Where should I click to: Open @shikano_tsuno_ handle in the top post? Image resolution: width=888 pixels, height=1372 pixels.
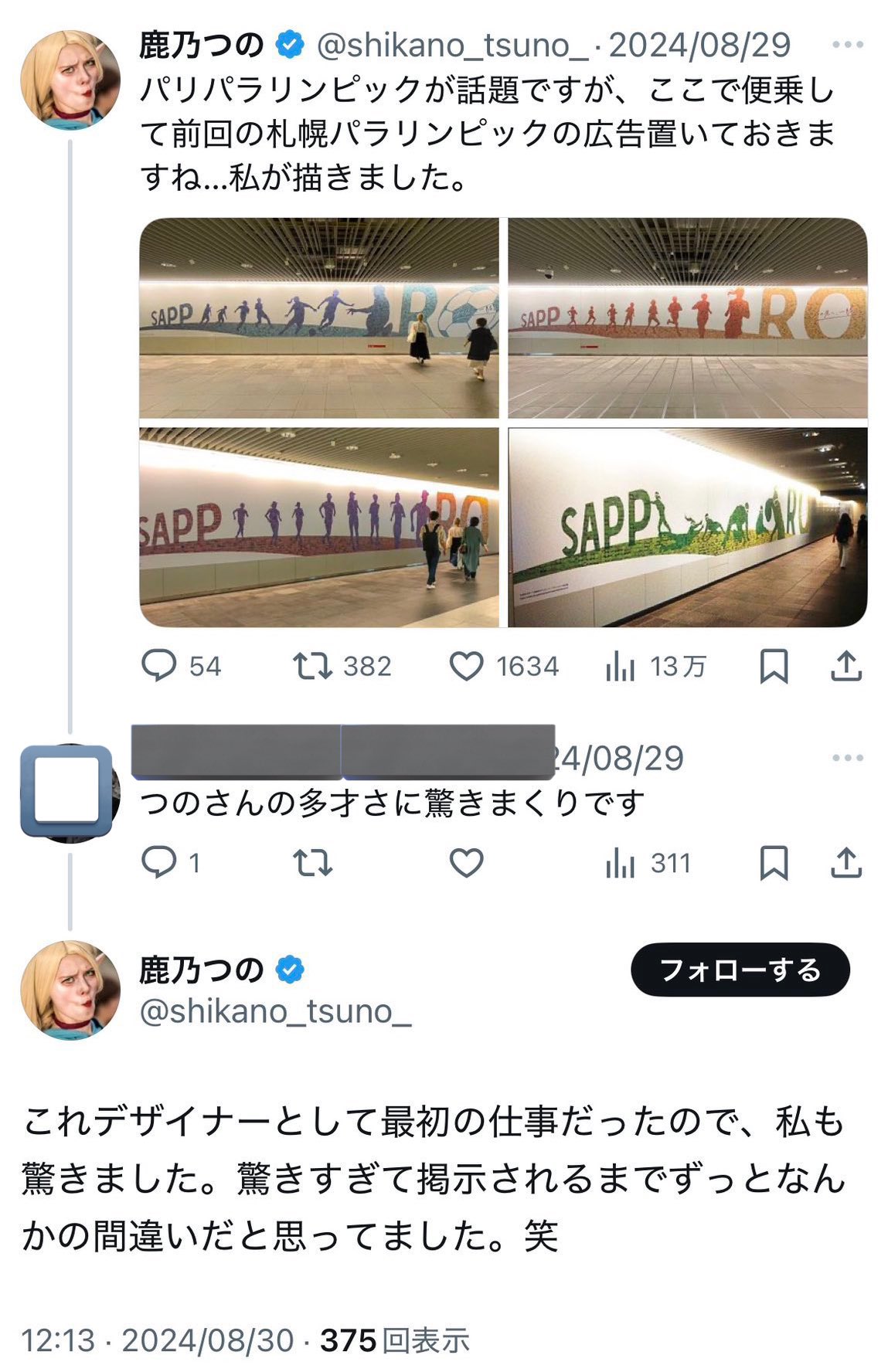452,46
